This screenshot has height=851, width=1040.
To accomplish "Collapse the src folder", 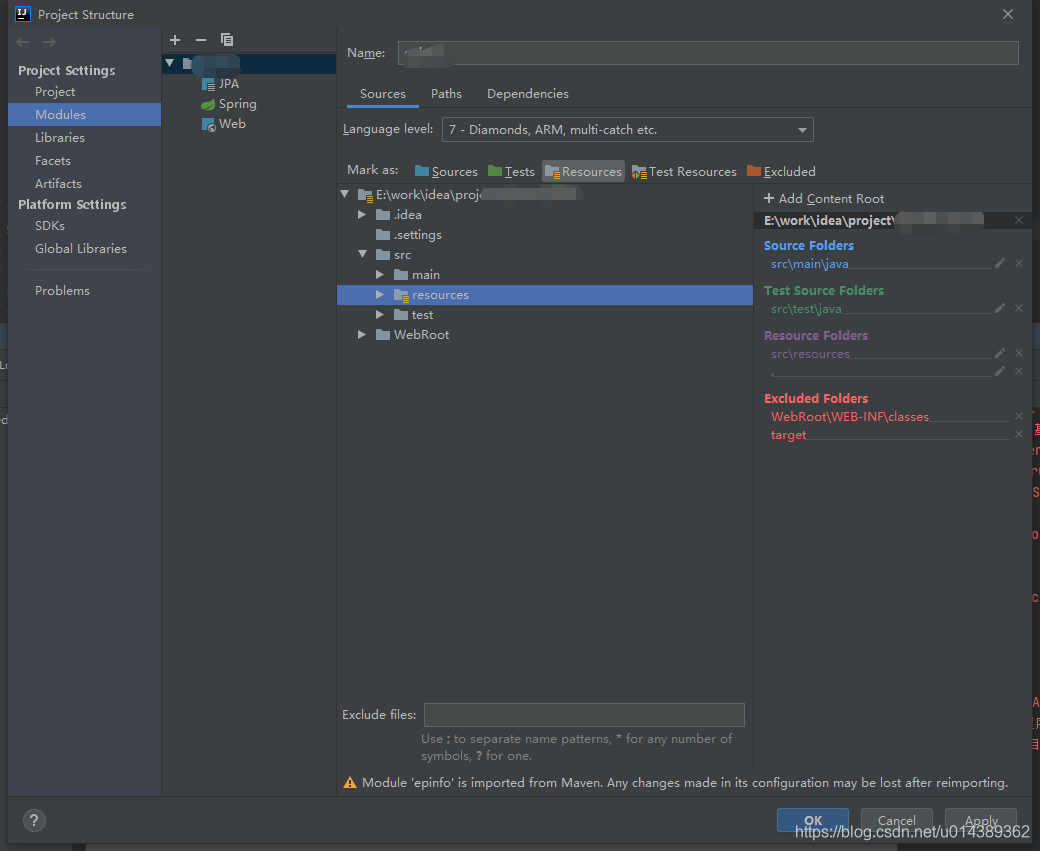I will 363,255.
